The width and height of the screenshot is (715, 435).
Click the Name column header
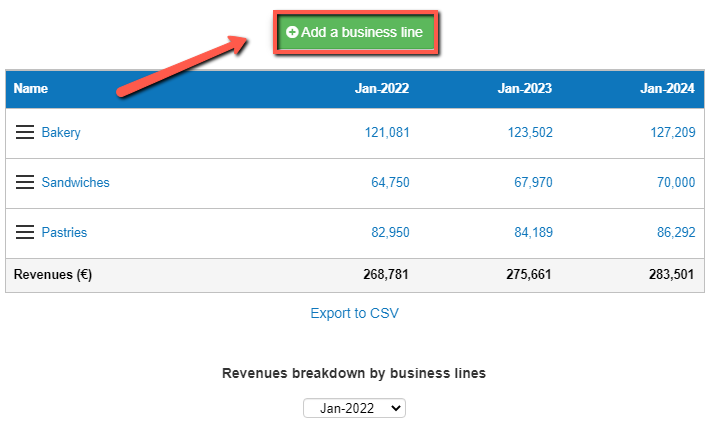point(31,88)
